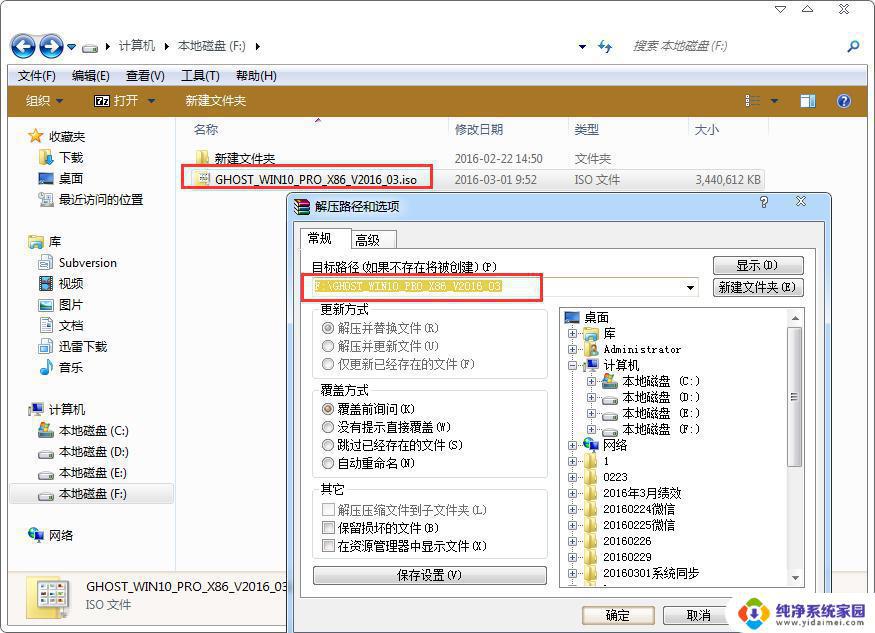This screenshot has width=875, height=633.
Task: Click the Explorer search box
Action: coord(737,46)
